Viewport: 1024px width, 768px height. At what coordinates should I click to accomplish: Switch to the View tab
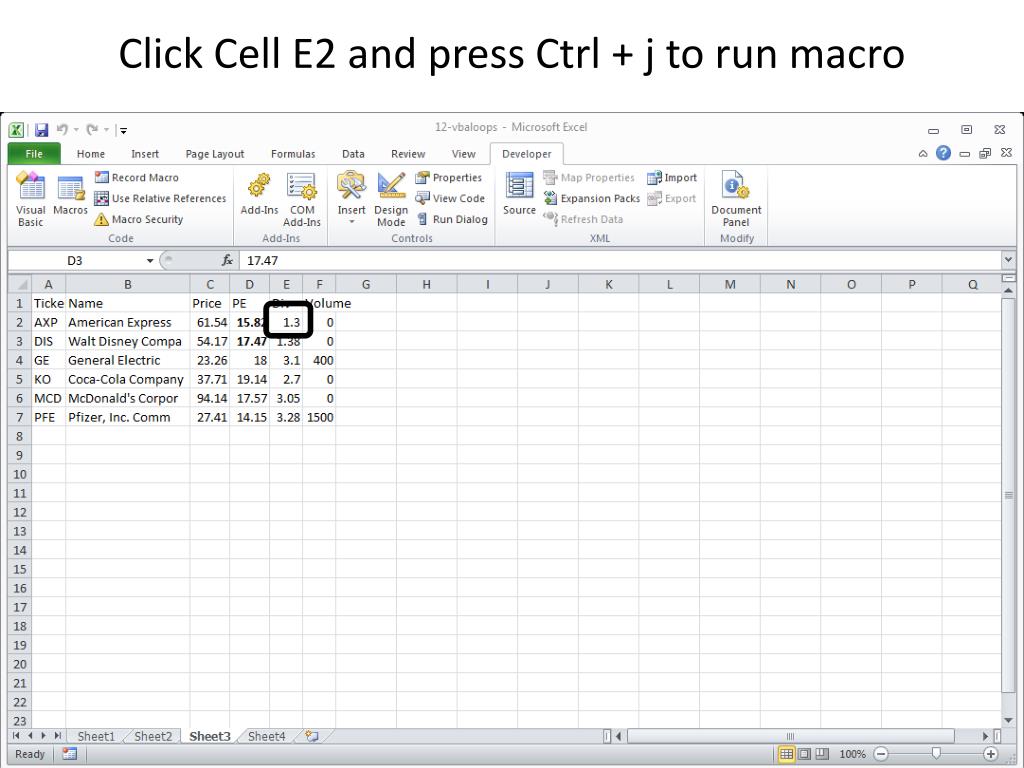tap(464, 154)
